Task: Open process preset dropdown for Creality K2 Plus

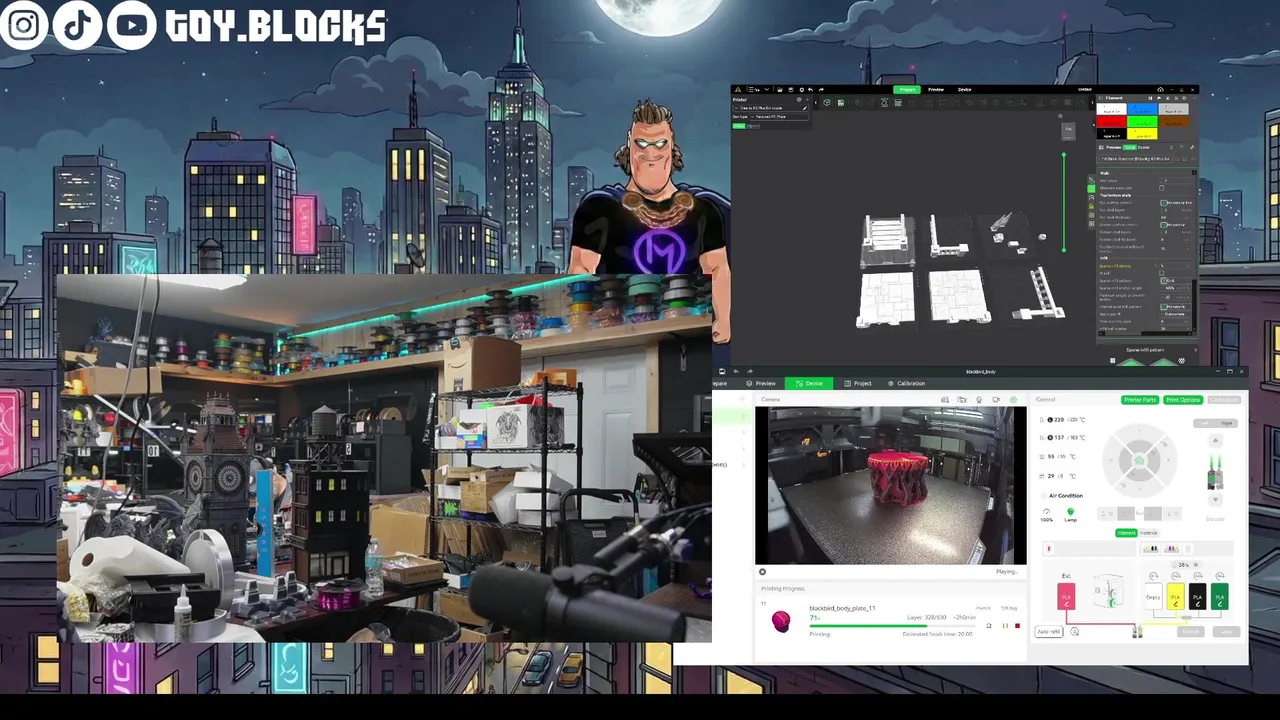Action: click(x=1135, y=159)
